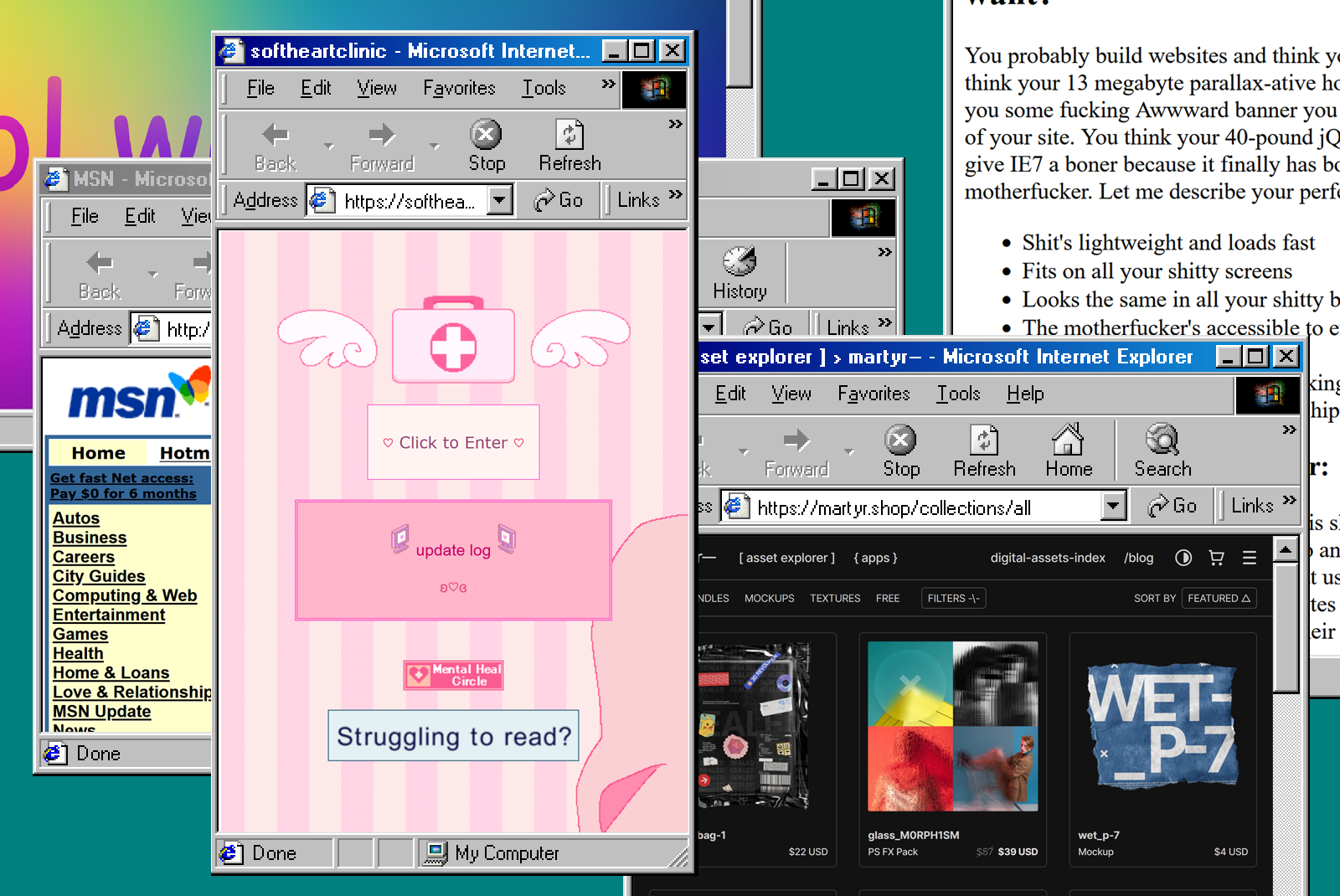Select TEXTURES category on martyr shop
Viewport: 1340px width, 896px height.
pos(835,598)
